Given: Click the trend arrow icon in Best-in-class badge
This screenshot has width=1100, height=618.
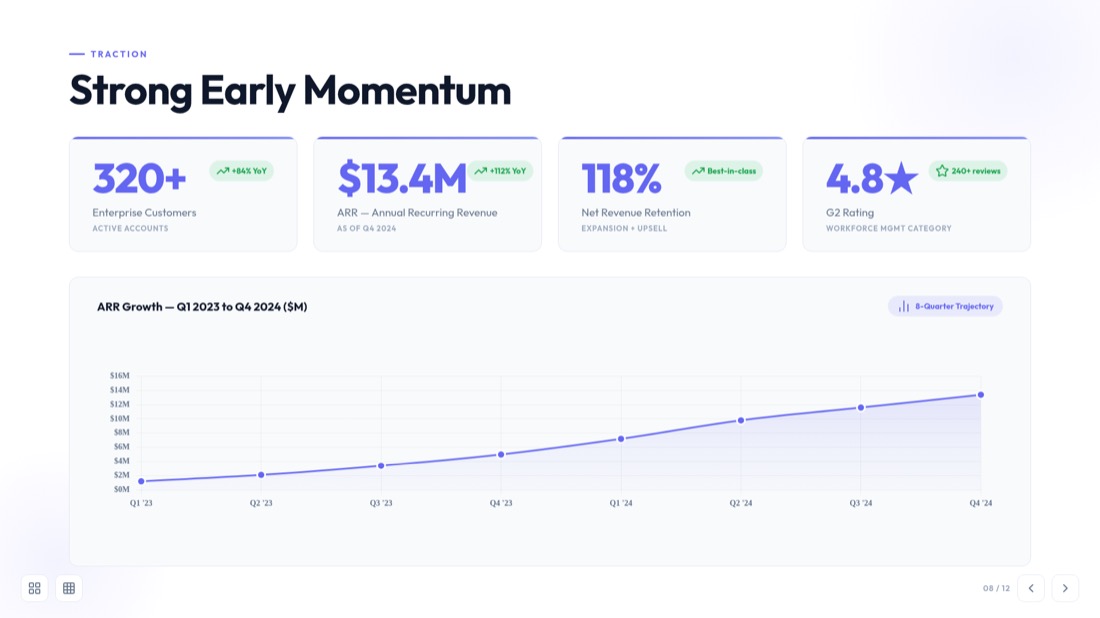Looking at the screenshot, I should coord(698,170).
